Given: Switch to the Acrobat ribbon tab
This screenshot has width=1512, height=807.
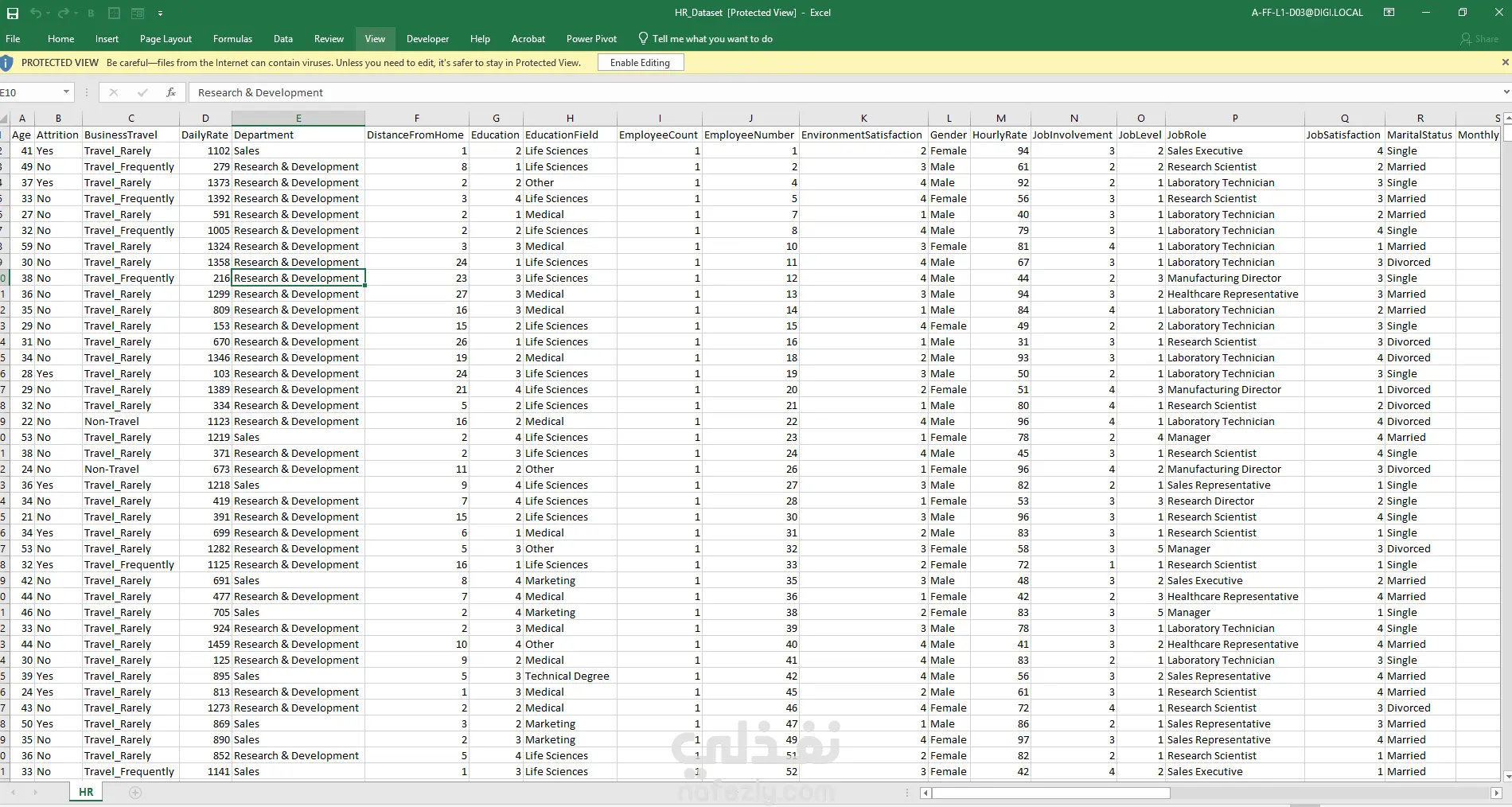Looking at the screenshot, I should coord(528,38).
